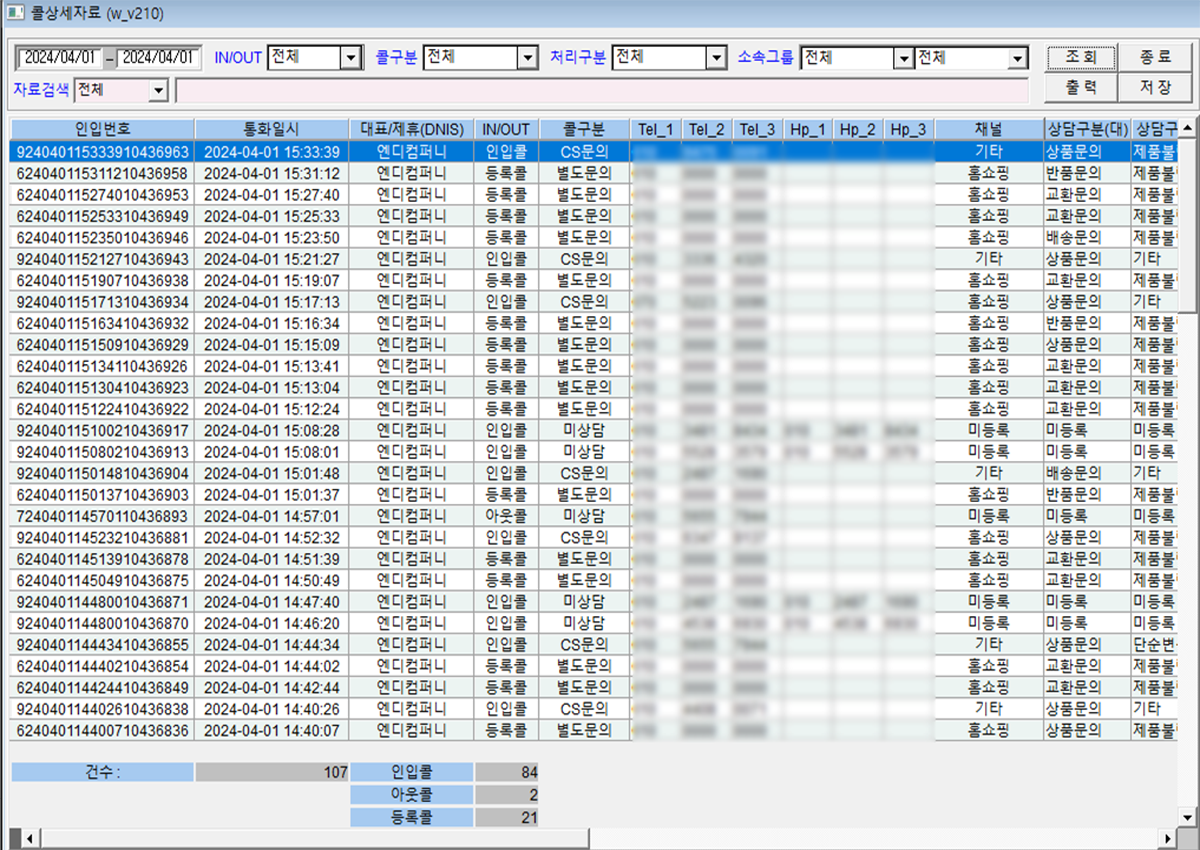Expand the first 소속그룹 dropdown
The height and width of the screenshot is (850, 1200).
pos(903,58)
